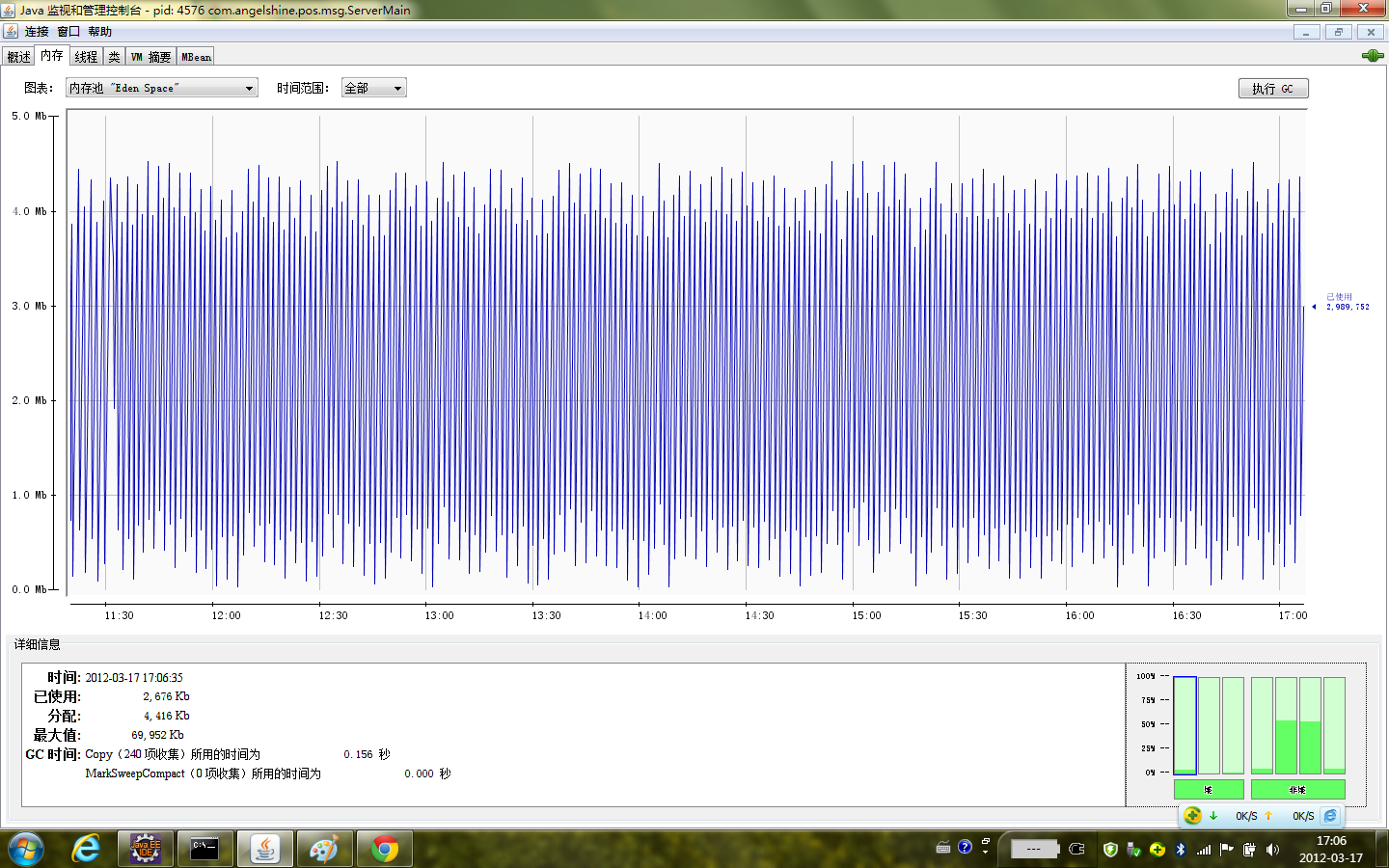Click the green 非堆 non-heap button
1389x868 pixels.
tap(1297, 789)
